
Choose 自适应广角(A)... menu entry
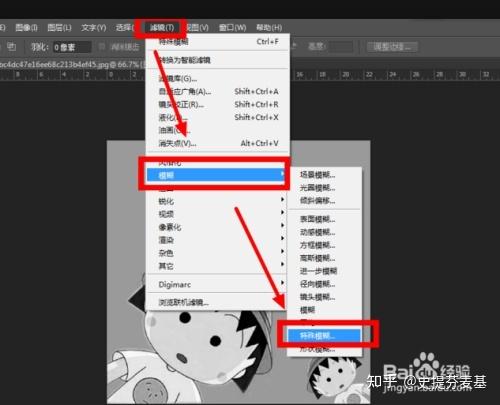click(x=218, y=91)
